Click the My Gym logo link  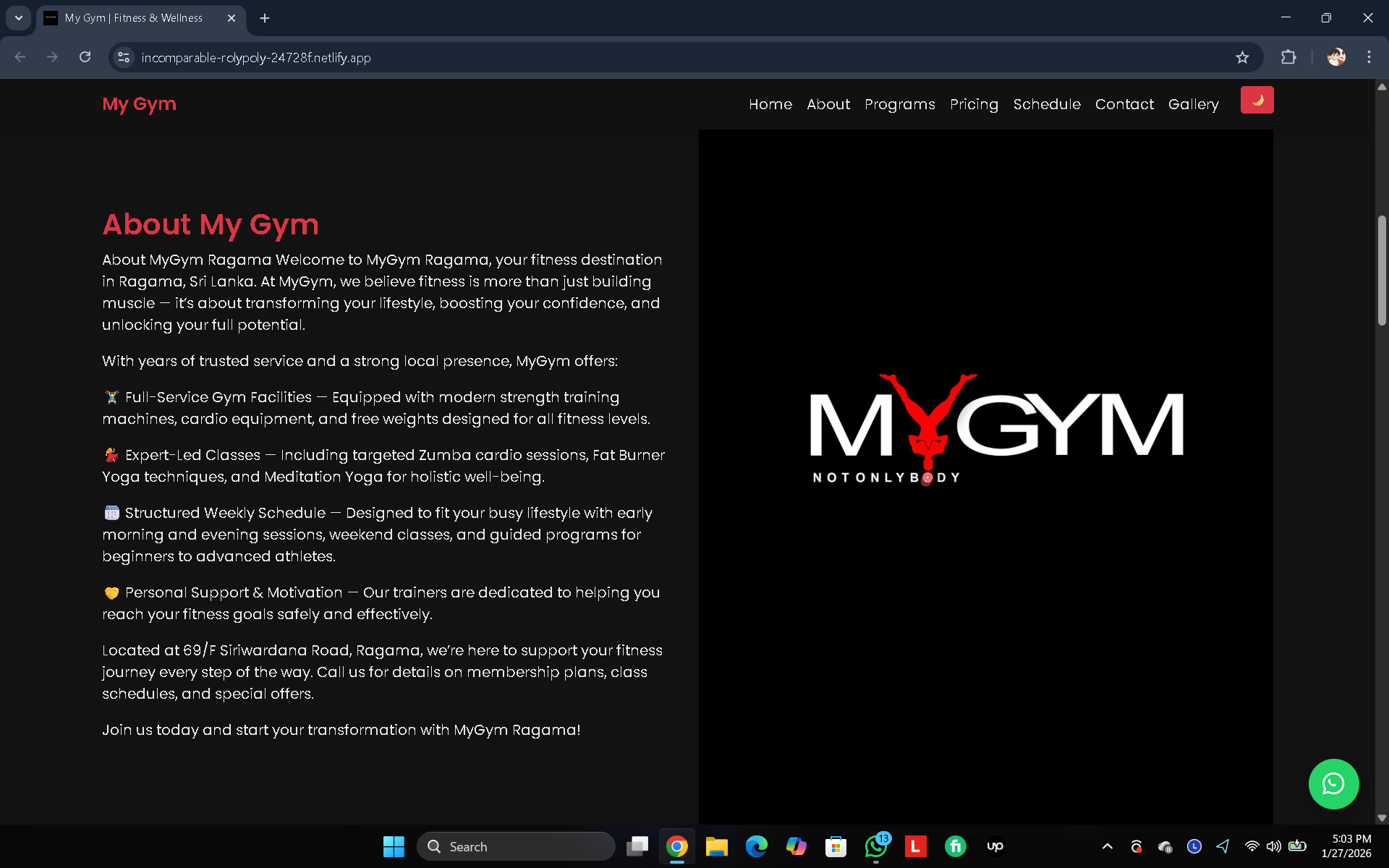click(139, 104)
